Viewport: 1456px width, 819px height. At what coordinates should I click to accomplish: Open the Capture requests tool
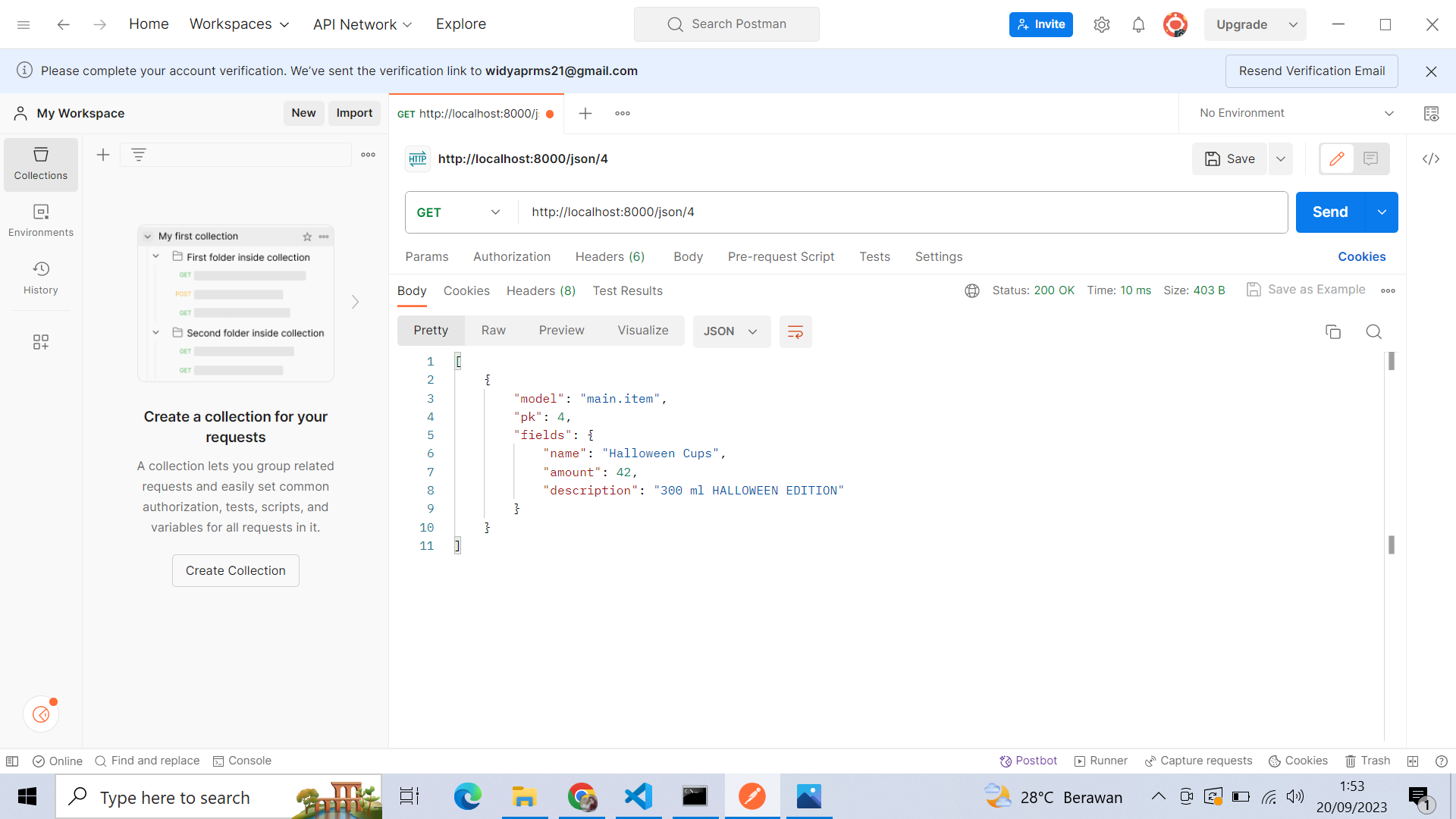[1198, 761]
